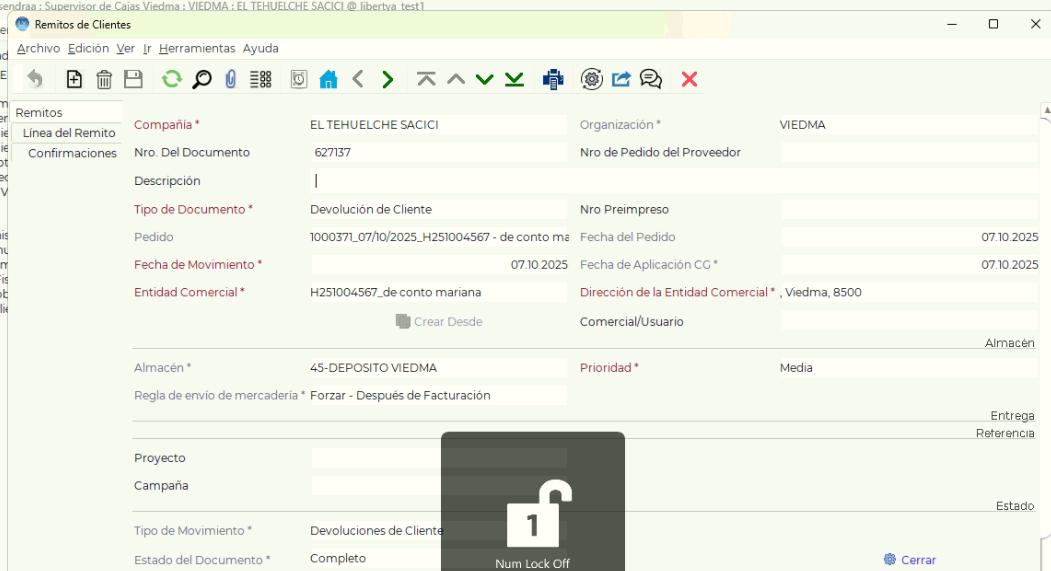Open the Tipo de Documento dropdown field
1051x571 pixels.
coord(438,209)
